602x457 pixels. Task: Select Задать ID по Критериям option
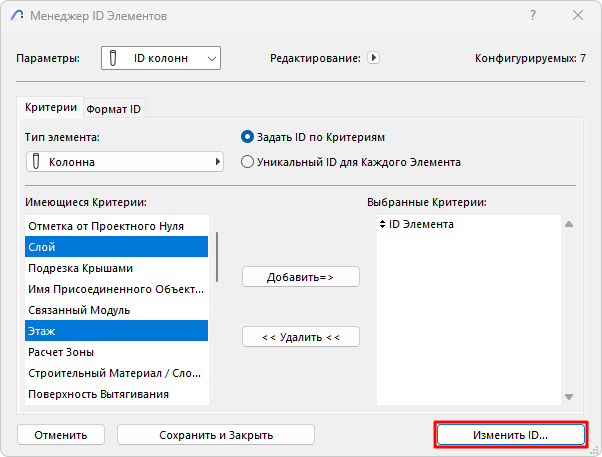(247, 137)
